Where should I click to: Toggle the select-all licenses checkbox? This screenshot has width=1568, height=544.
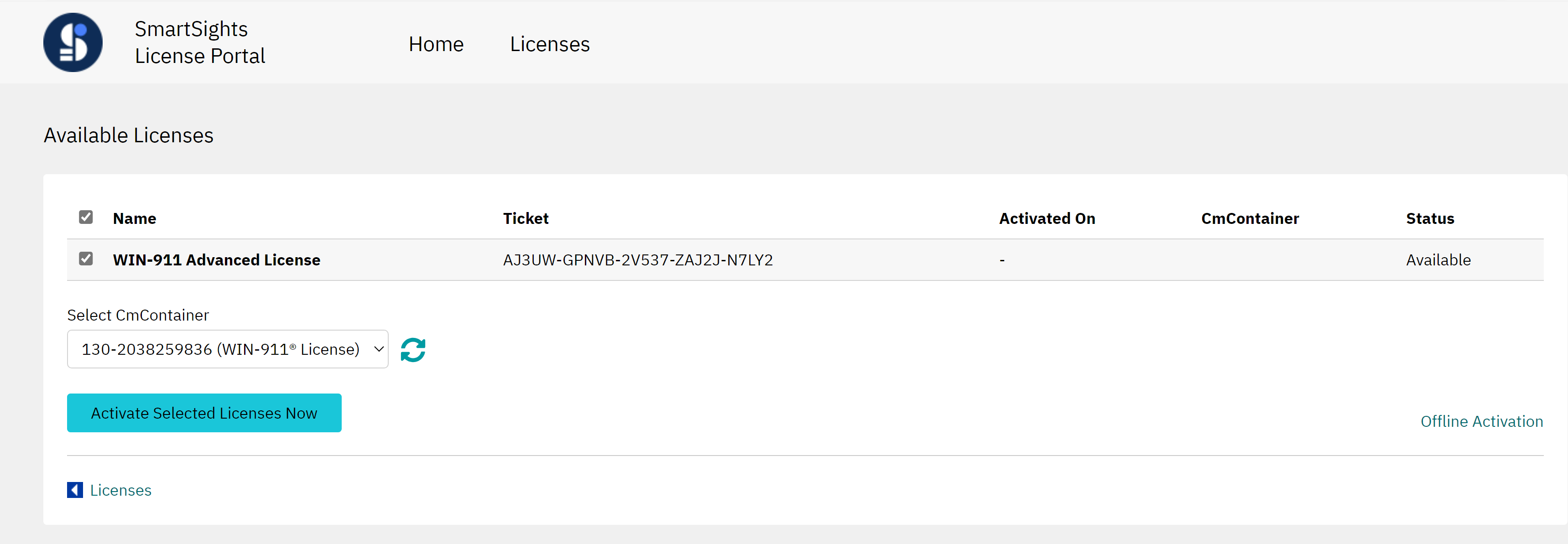[x=86, y=217]
